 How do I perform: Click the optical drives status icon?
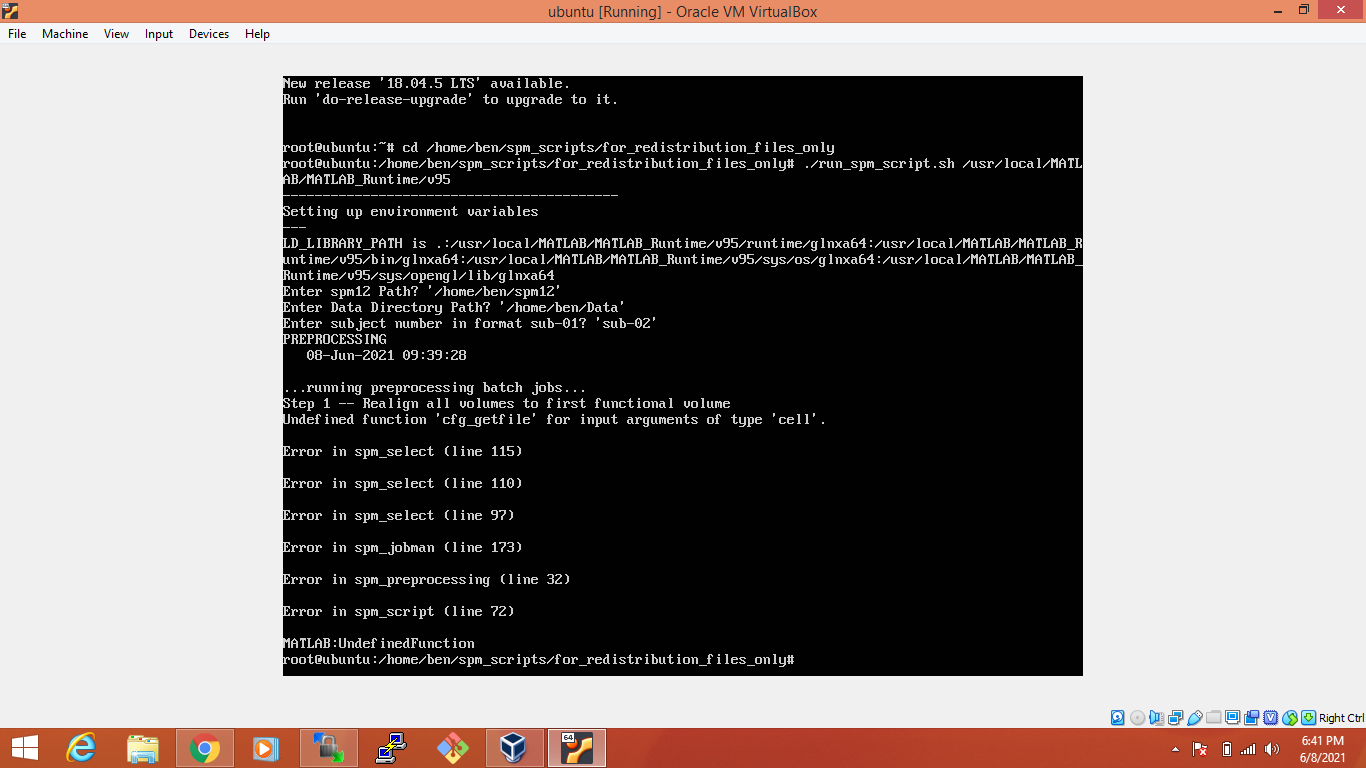click(x=1138, y=717)
